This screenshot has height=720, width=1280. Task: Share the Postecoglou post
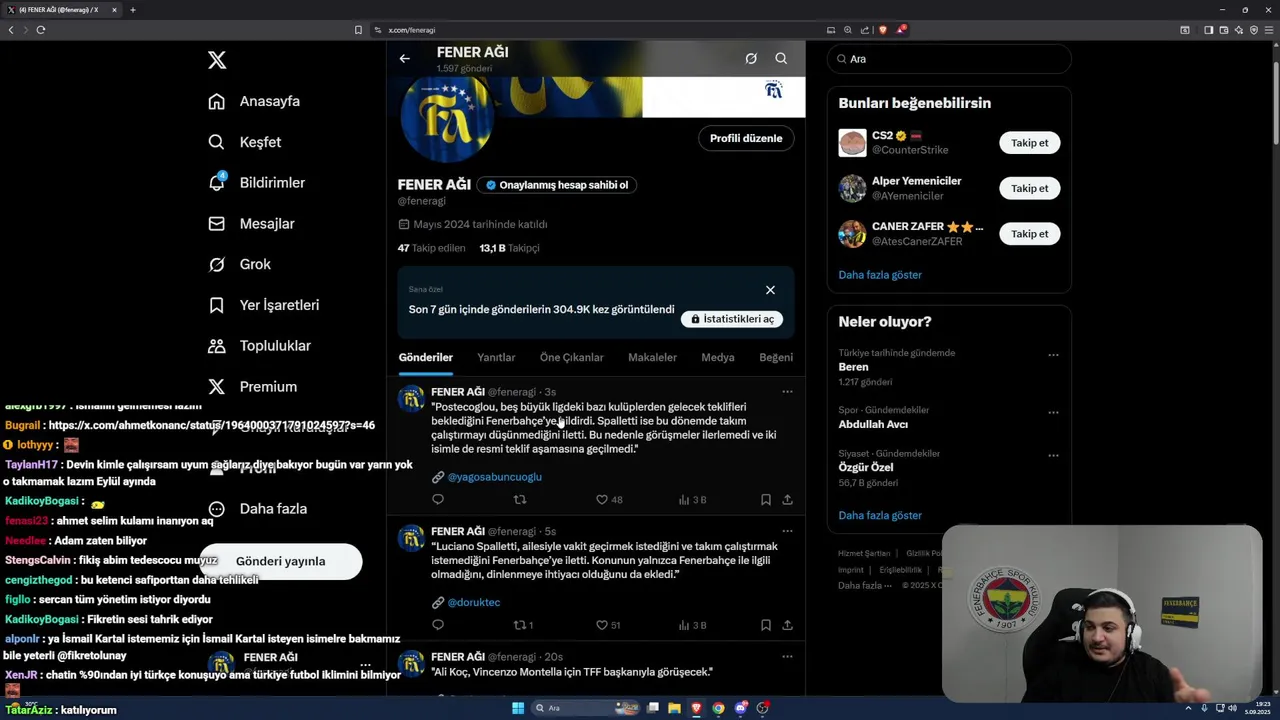pos(787,500)
